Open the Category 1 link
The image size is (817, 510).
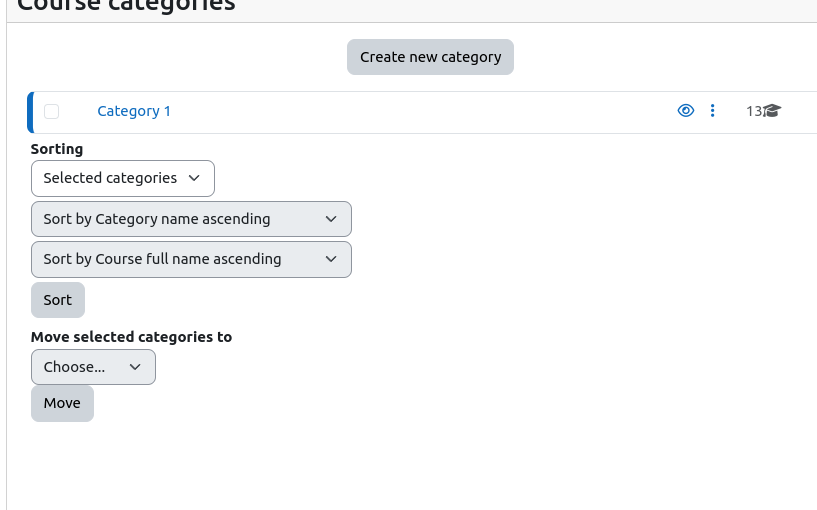(134, 111)
